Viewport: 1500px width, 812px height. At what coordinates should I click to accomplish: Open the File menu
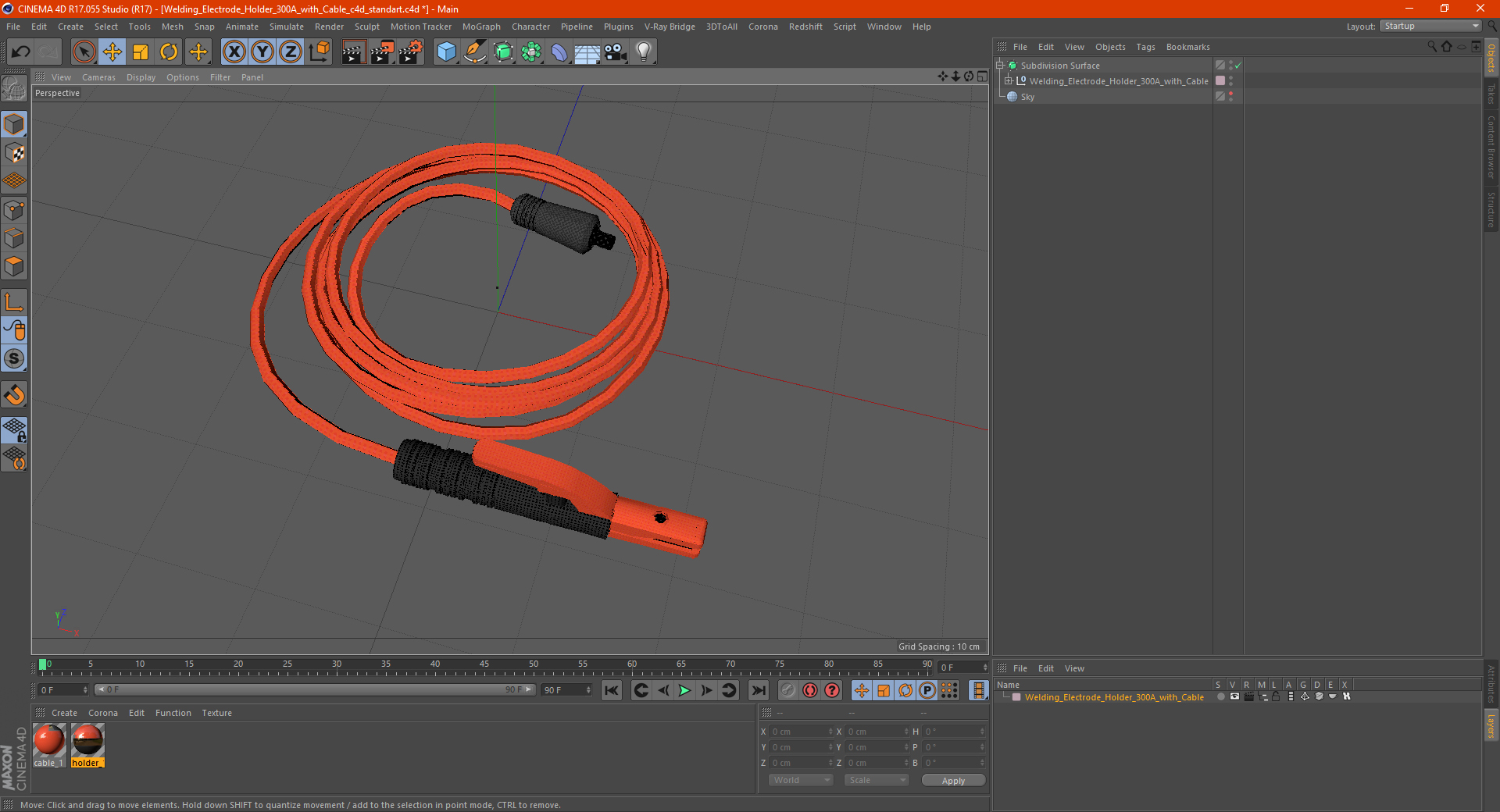(x=13, y=27)
